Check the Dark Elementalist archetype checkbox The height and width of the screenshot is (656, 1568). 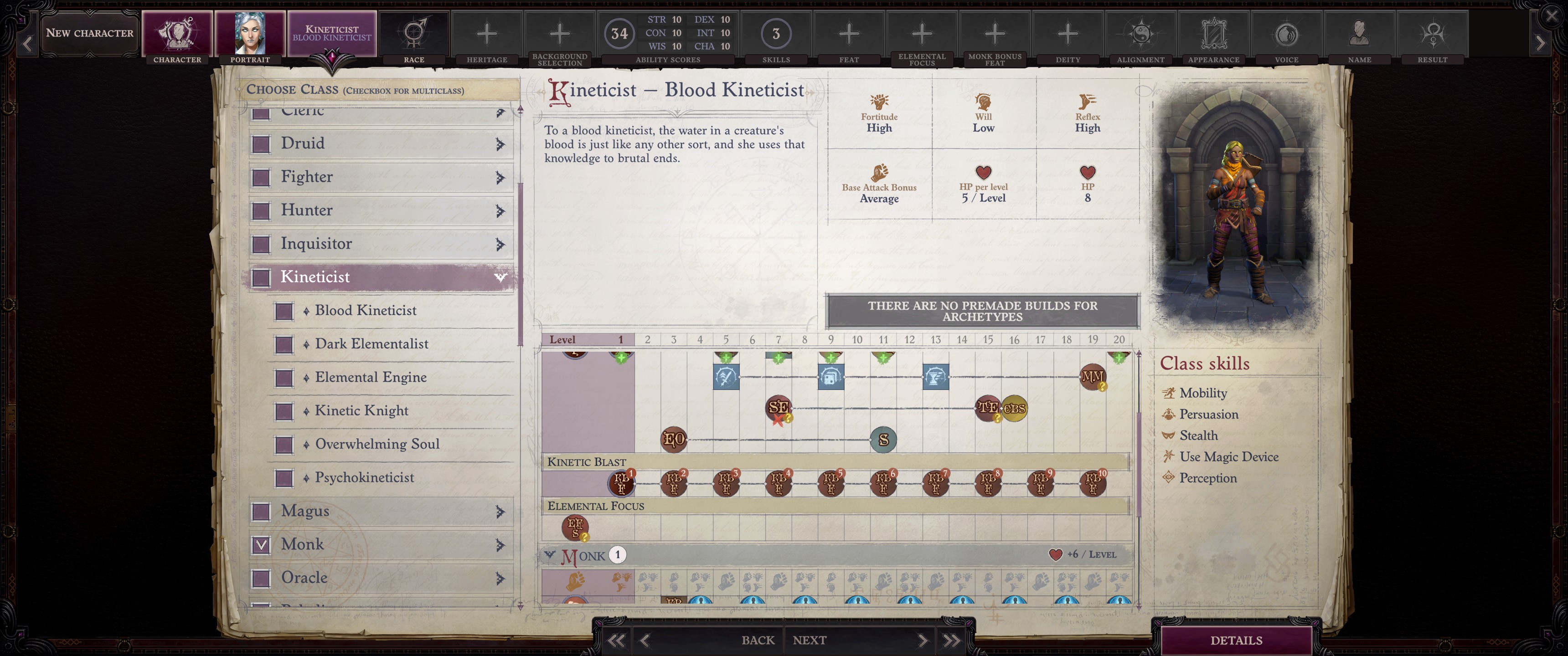point(284,344)
